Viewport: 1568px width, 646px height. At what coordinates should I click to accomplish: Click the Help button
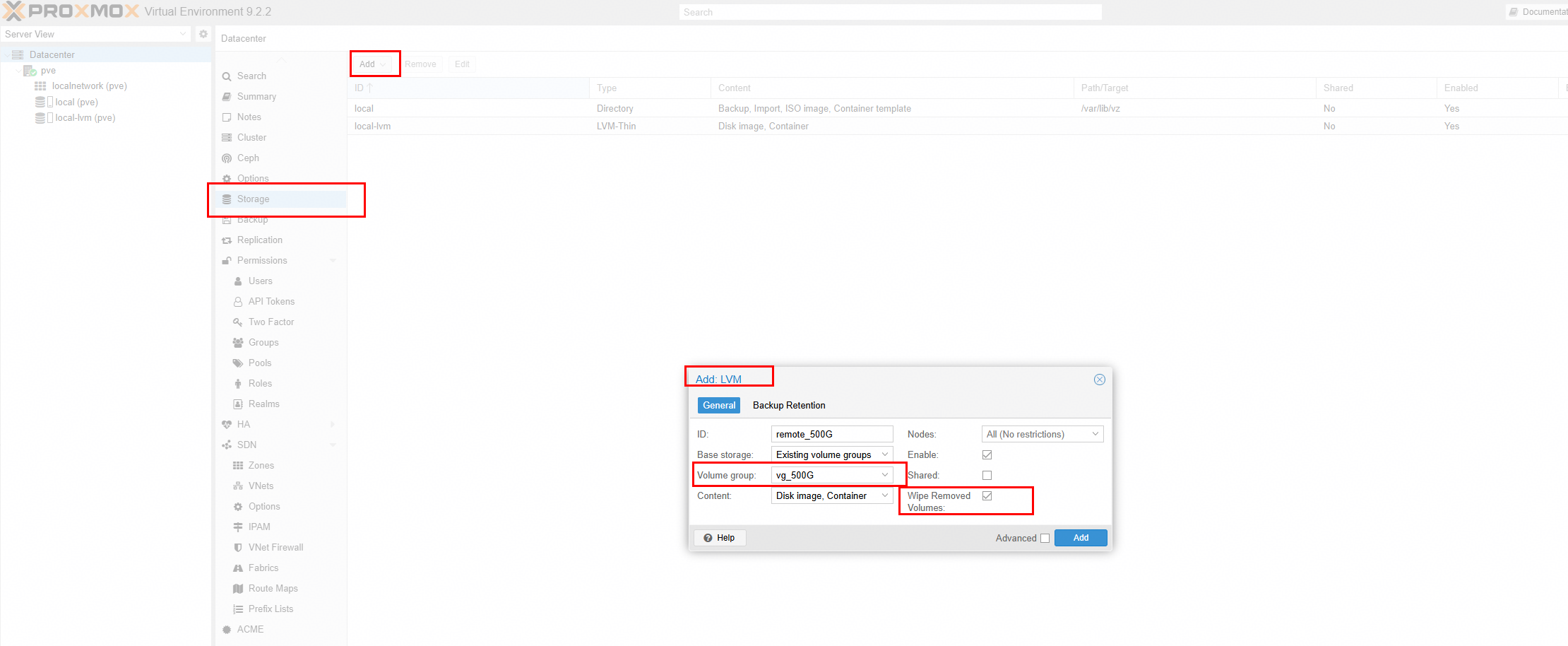pyautogui.click(x=720, y=538)
